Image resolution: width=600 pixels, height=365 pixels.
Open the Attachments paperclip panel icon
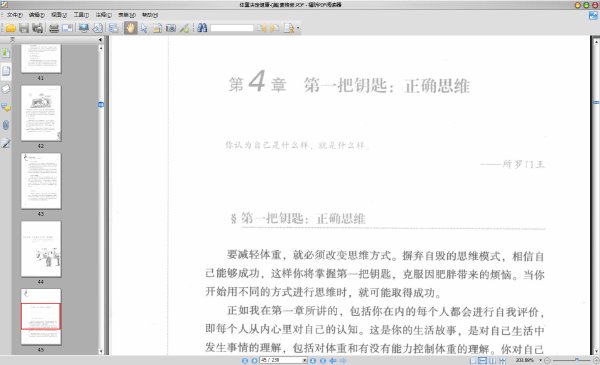click(x=6, y=125)
